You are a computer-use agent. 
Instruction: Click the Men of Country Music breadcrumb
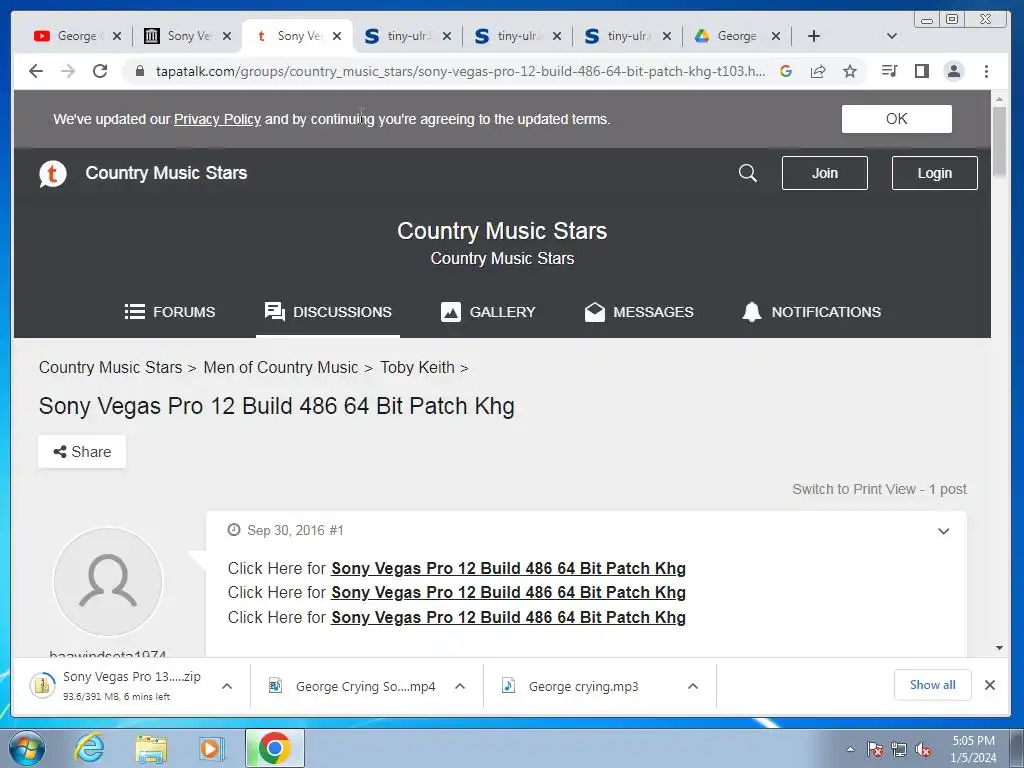coord(281,368)
